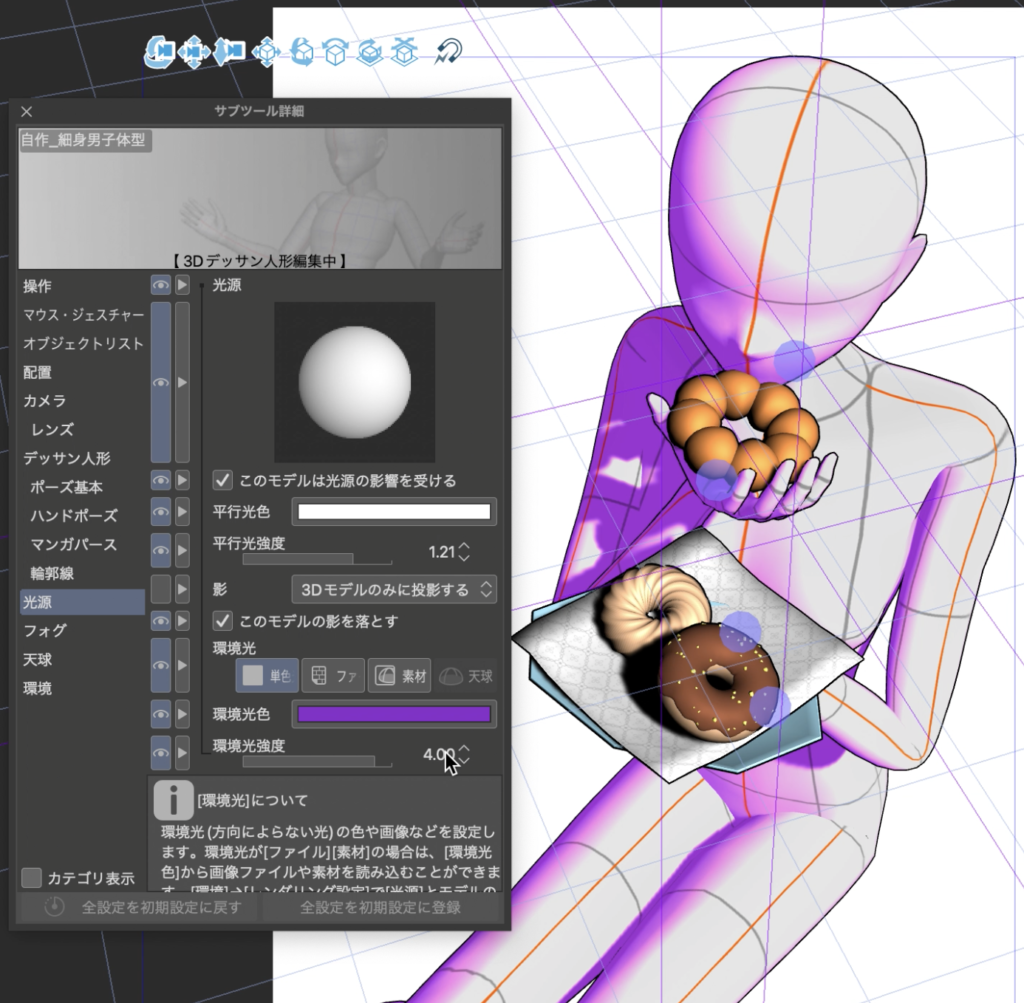
Task: Click the move 3D object cube icon
Action: [266, 50]
